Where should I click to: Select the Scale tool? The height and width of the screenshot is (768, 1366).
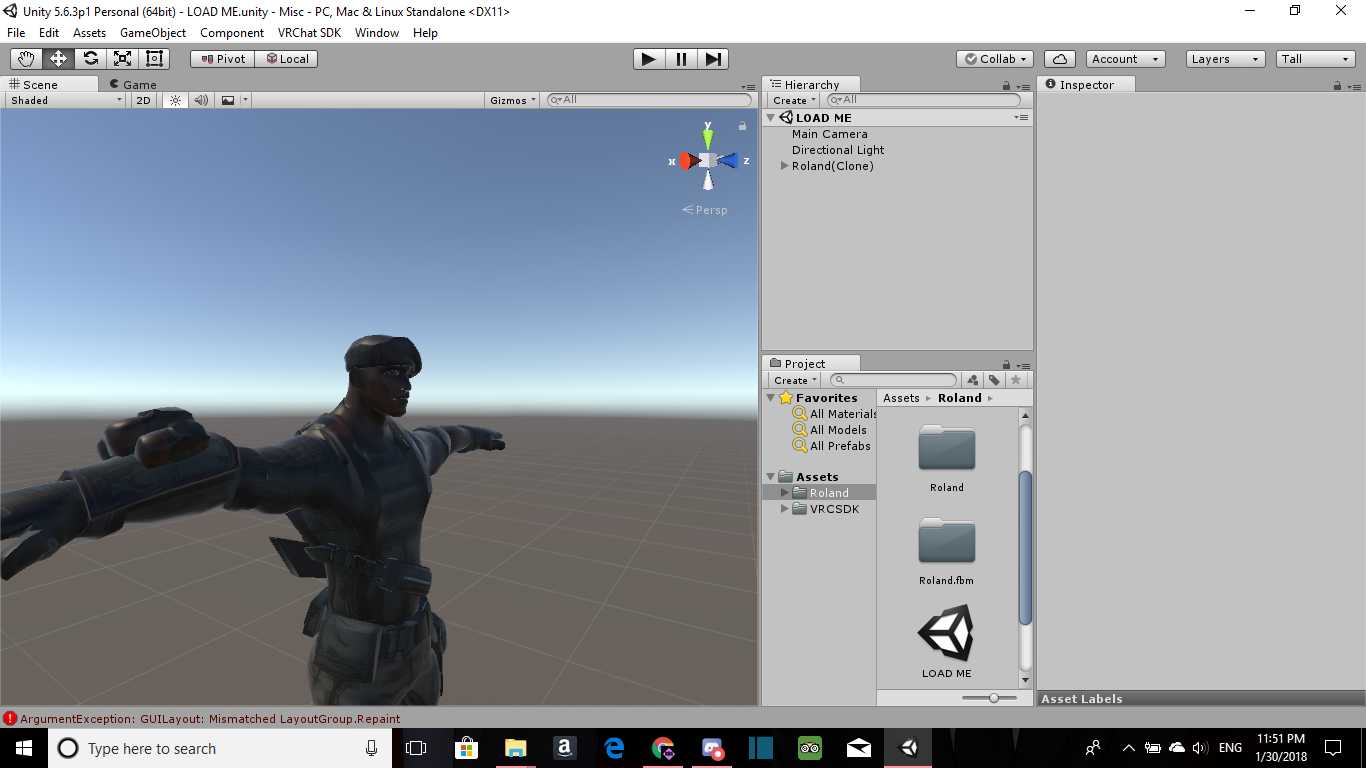pyautogui.click(x=122, y=59)
